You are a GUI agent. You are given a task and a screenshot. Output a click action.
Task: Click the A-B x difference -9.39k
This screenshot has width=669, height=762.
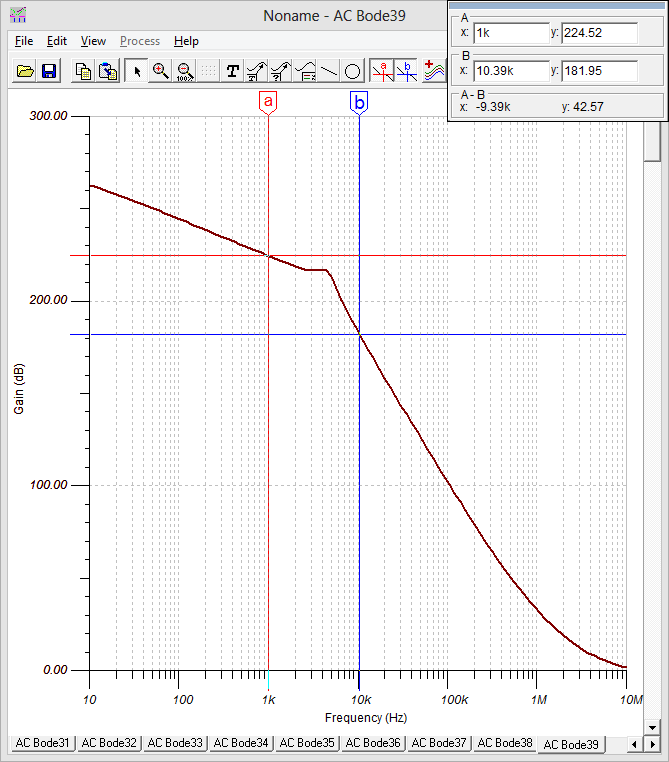pyautogui.click(x=492, y=107)
